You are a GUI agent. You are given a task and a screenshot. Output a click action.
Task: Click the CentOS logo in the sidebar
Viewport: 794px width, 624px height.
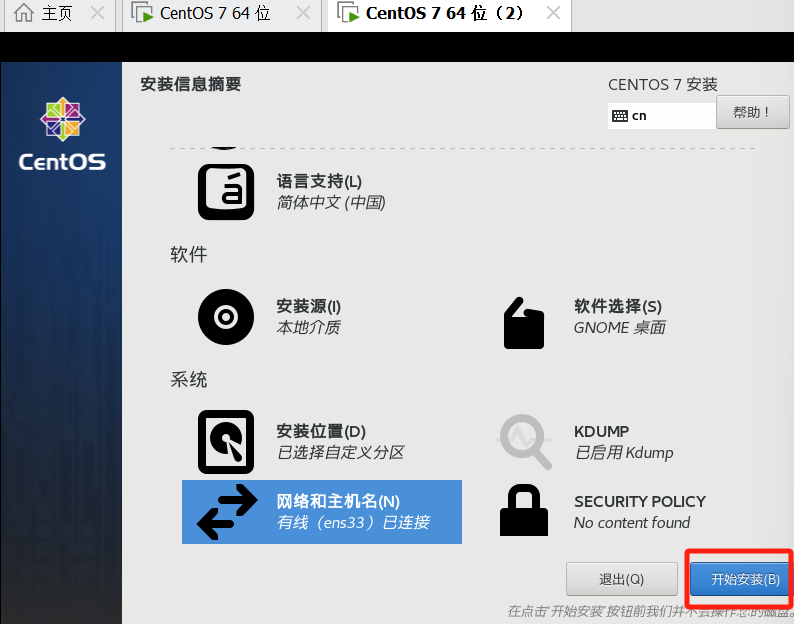(62, 134)
